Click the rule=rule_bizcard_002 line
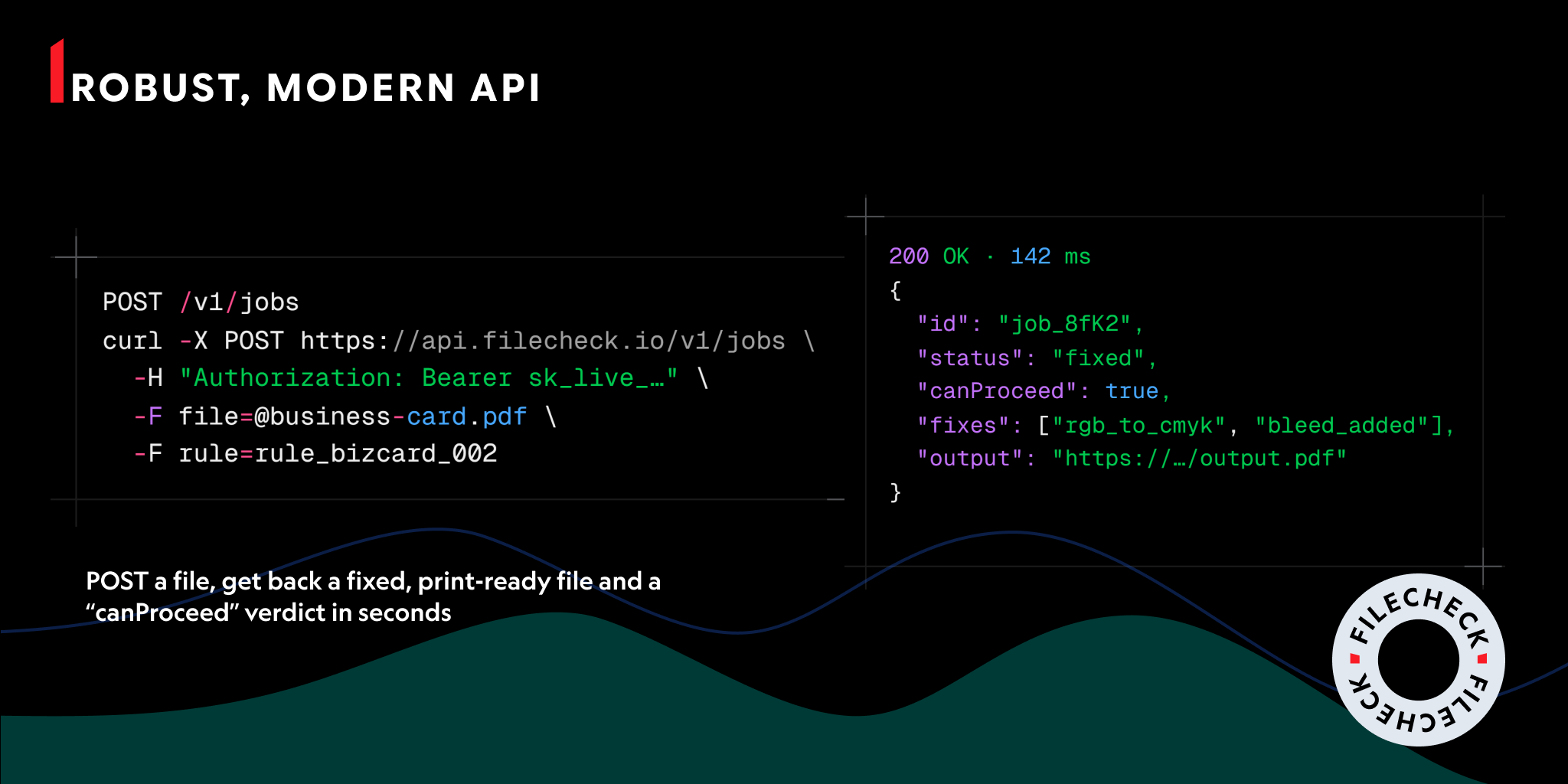 point(315,453)
